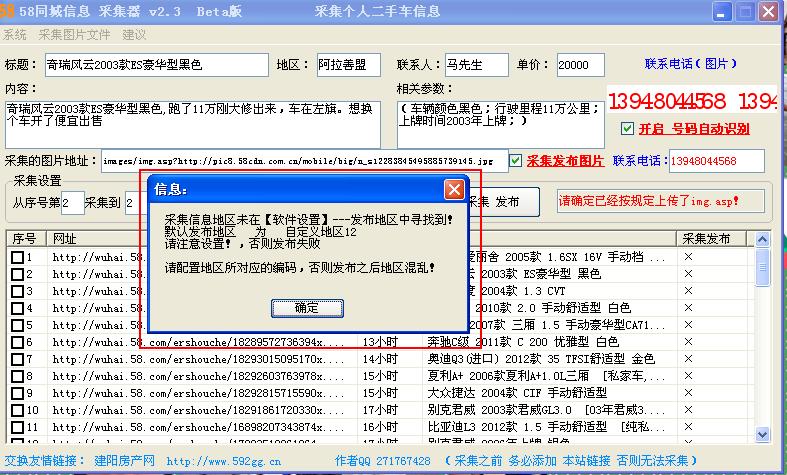Check the checkbox for row 1

[x=17, y=258]
